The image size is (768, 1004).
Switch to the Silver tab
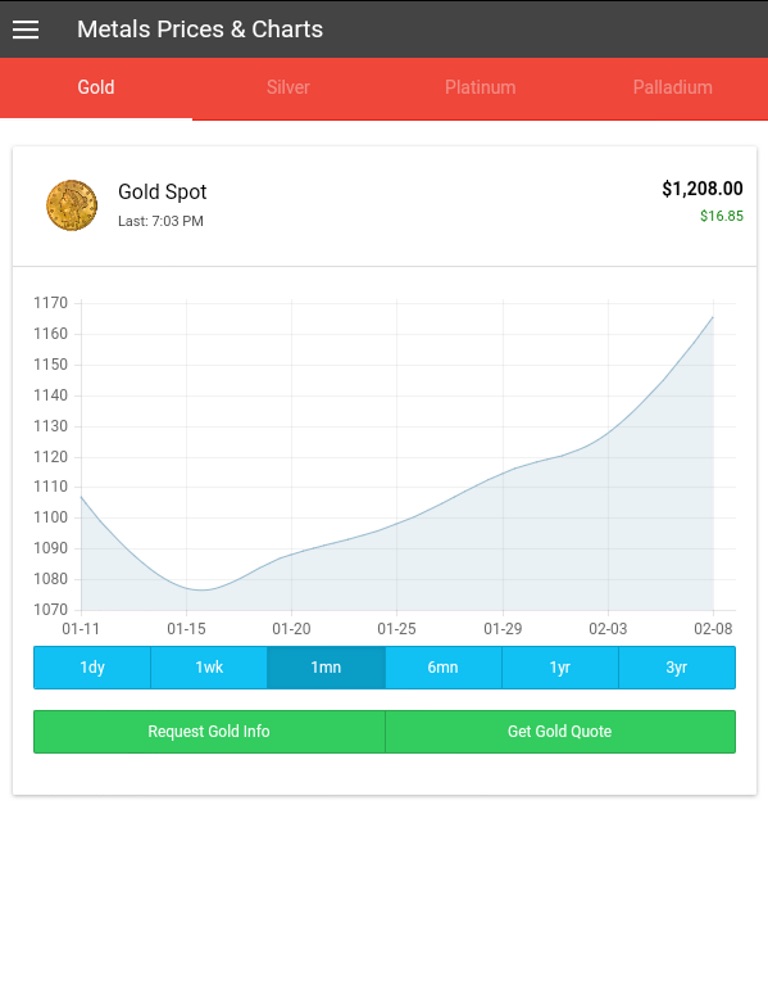[288, 88]
